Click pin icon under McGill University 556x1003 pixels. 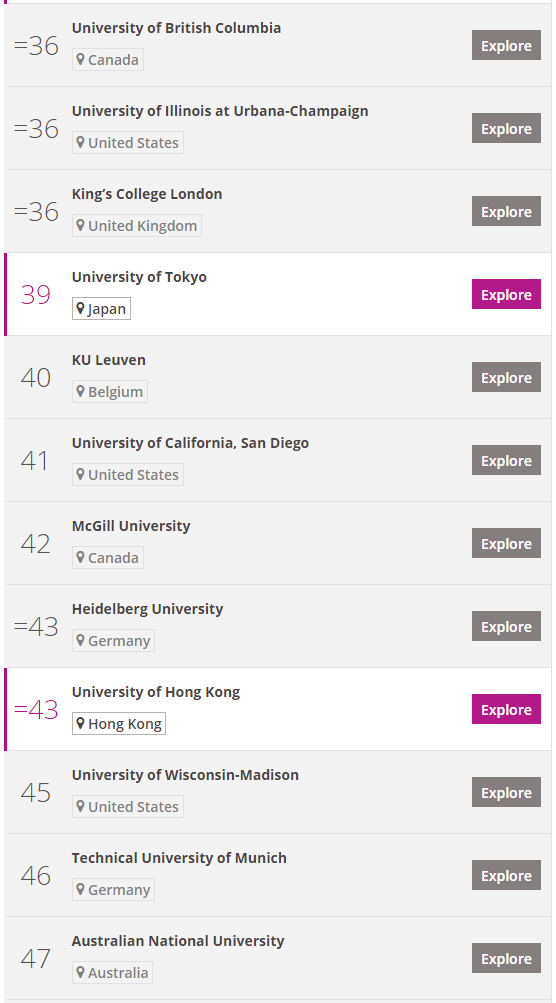[x=81, y=557]
